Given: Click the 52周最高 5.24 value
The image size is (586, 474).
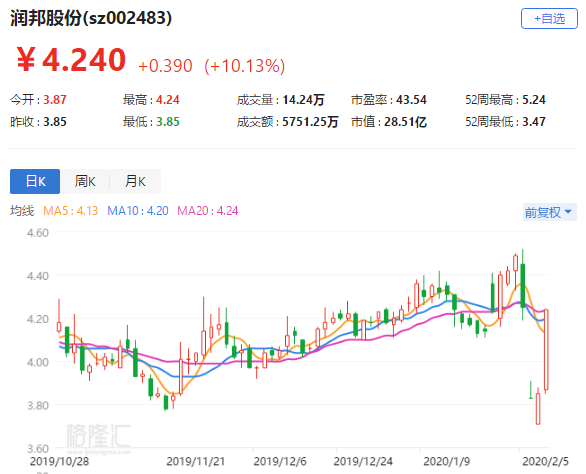Looking at the screenshot, I should pos(534,100).
